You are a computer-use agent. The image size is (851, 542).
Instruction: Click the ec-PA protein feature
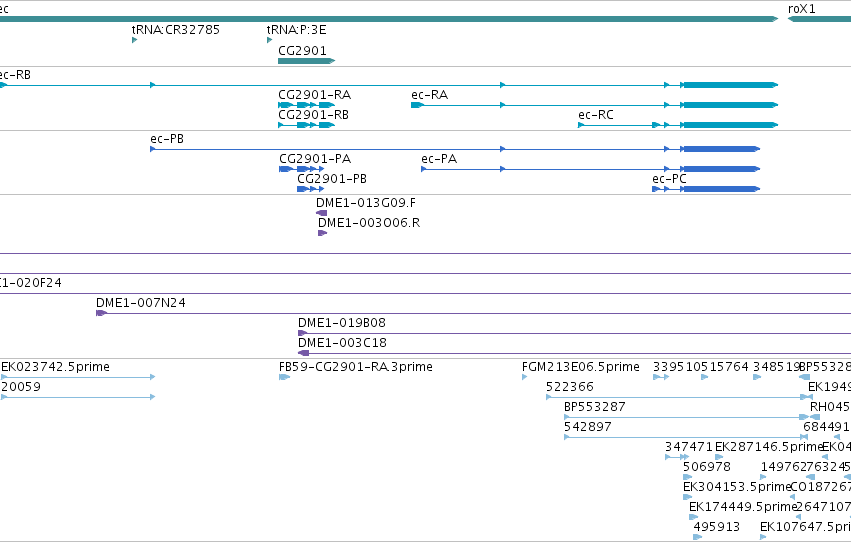[590, 169]
